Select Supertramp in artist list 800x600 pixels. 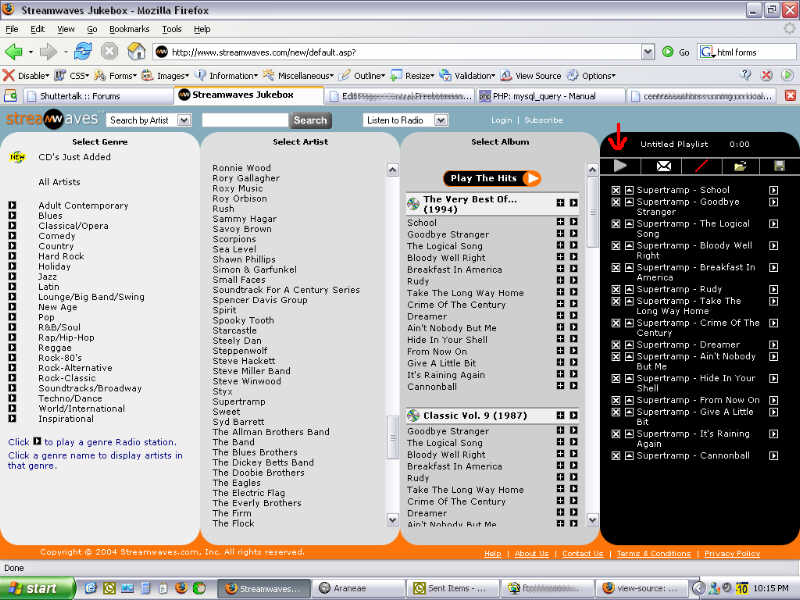pyautogui.click(x=239, y=402)
